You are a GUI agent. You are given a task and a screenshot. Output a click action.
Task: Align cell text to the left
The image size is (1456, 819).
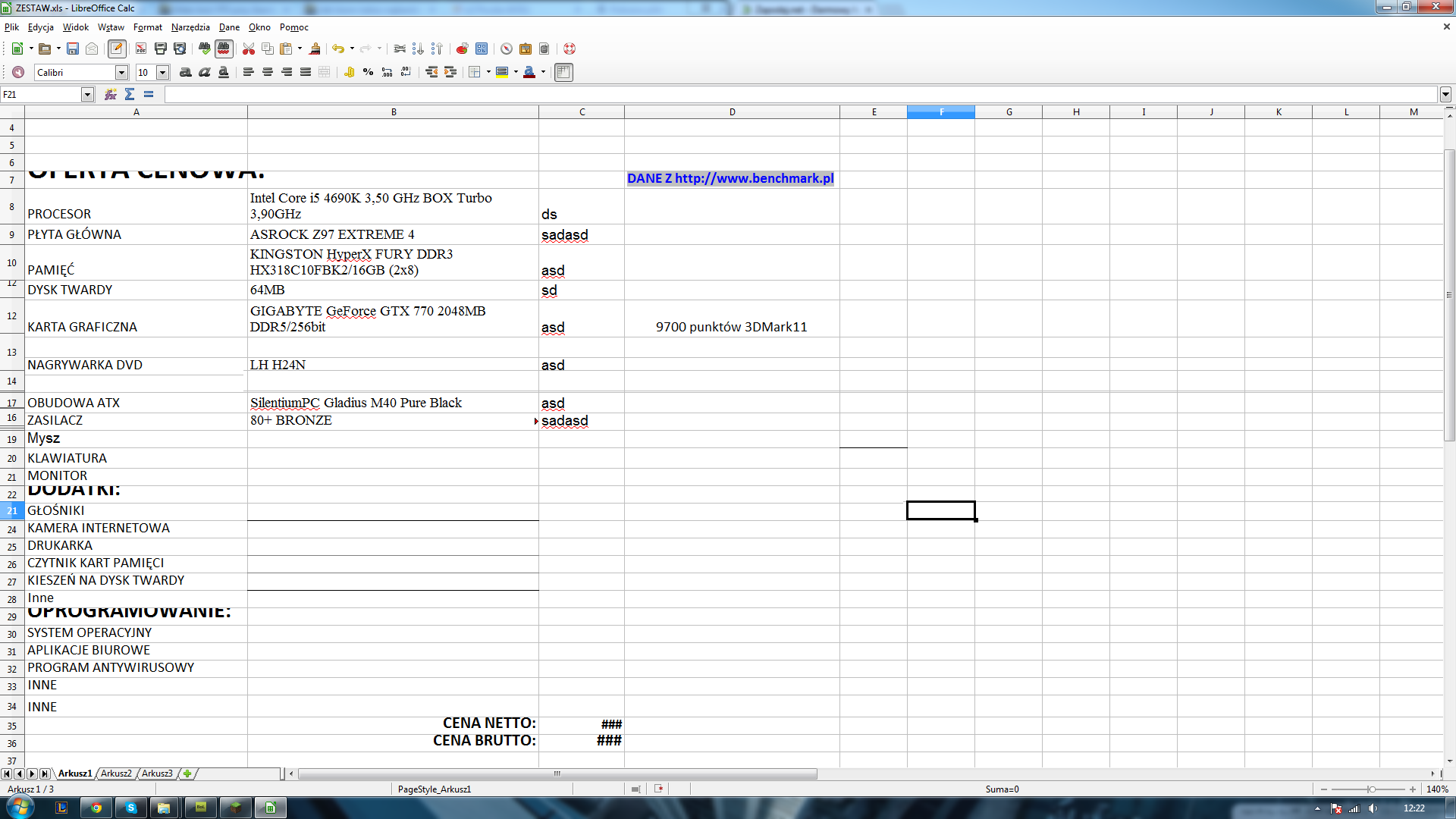click(x=248, y=72)
